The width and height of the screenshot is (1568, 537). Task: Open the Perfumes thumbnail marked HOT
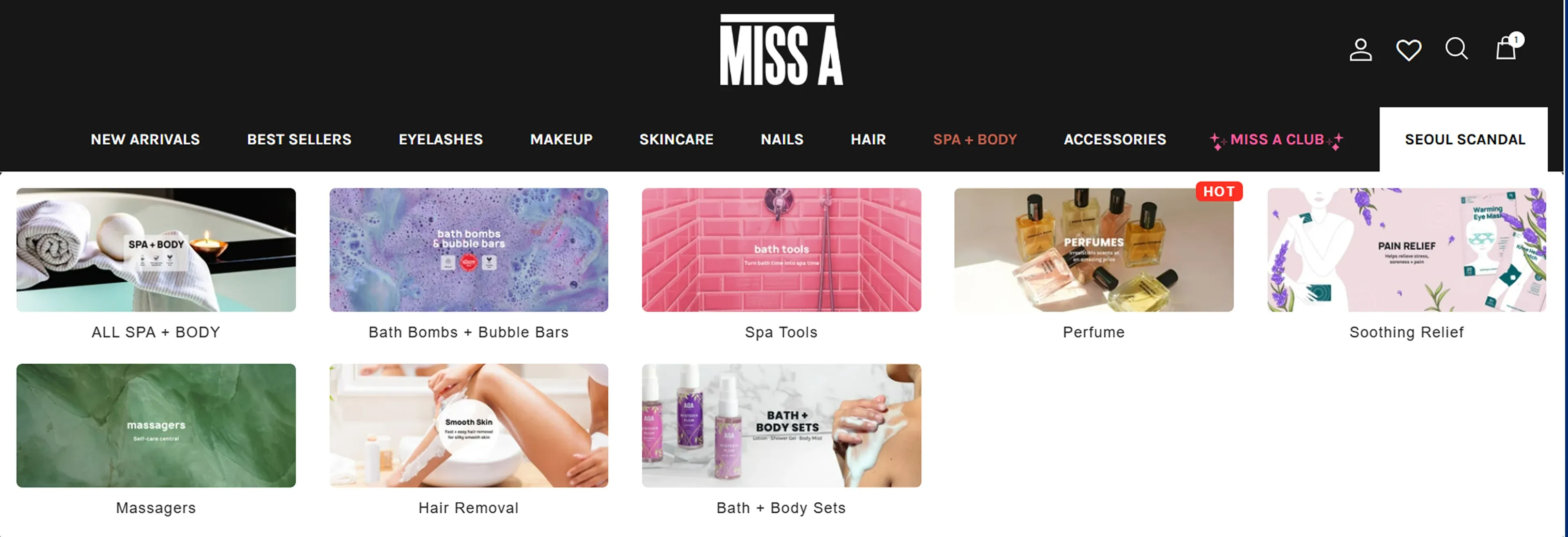pos(1094,250)
